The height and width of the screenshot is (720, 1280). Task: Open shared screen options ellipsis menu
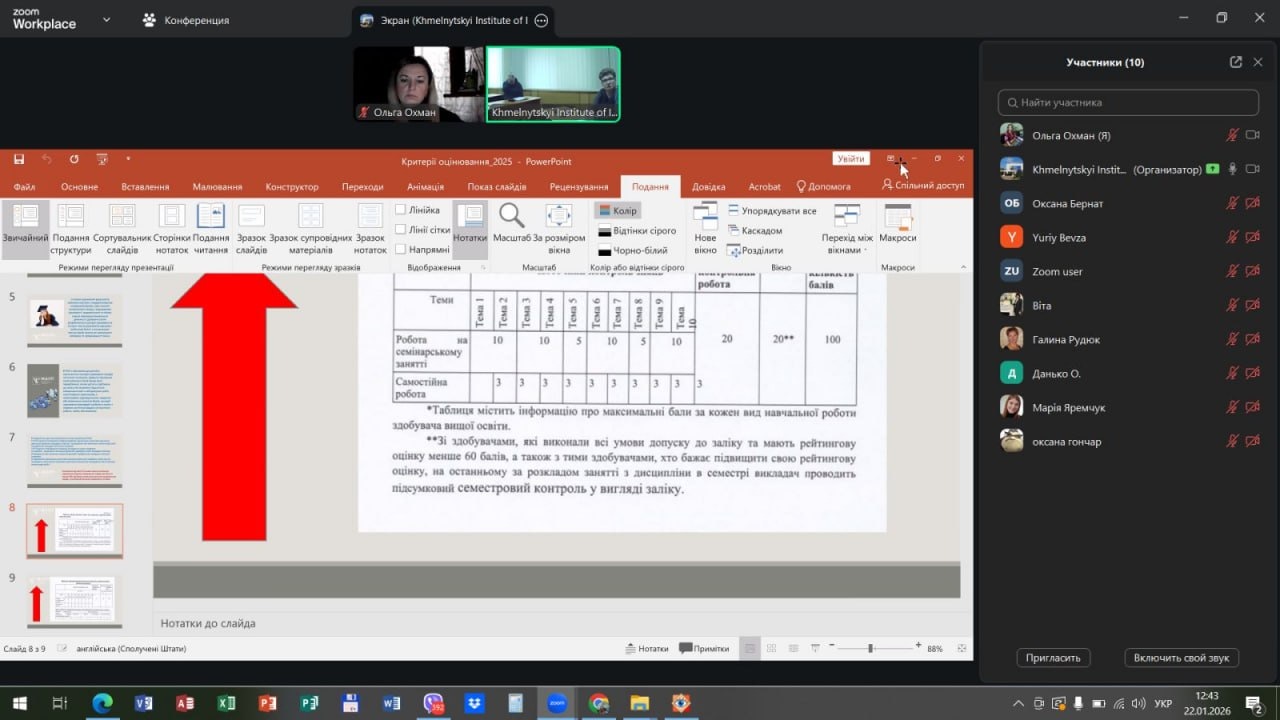pos(541,20)
